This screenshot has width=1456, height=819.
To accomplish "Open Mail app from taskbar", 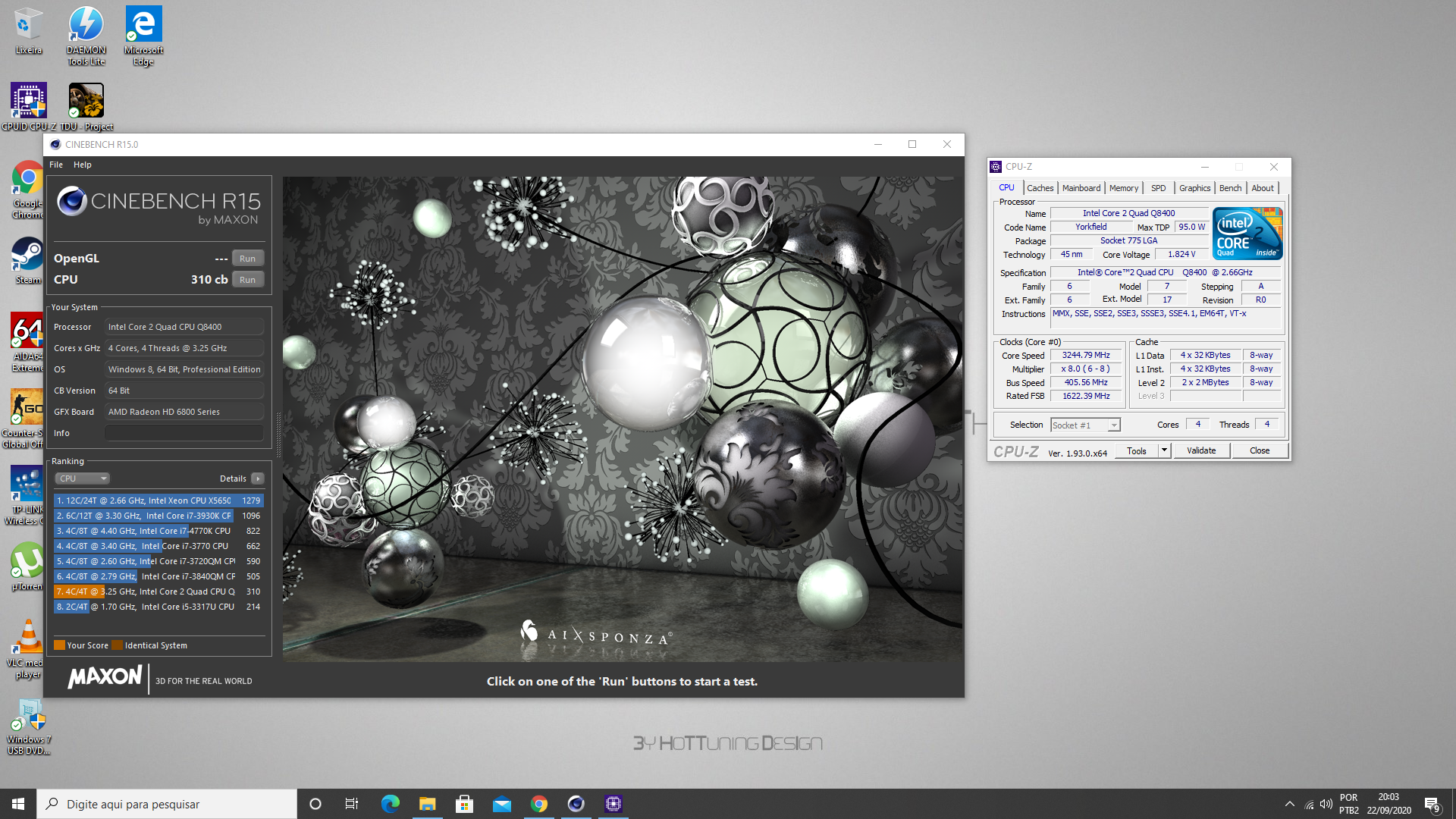I will (502, 804).
